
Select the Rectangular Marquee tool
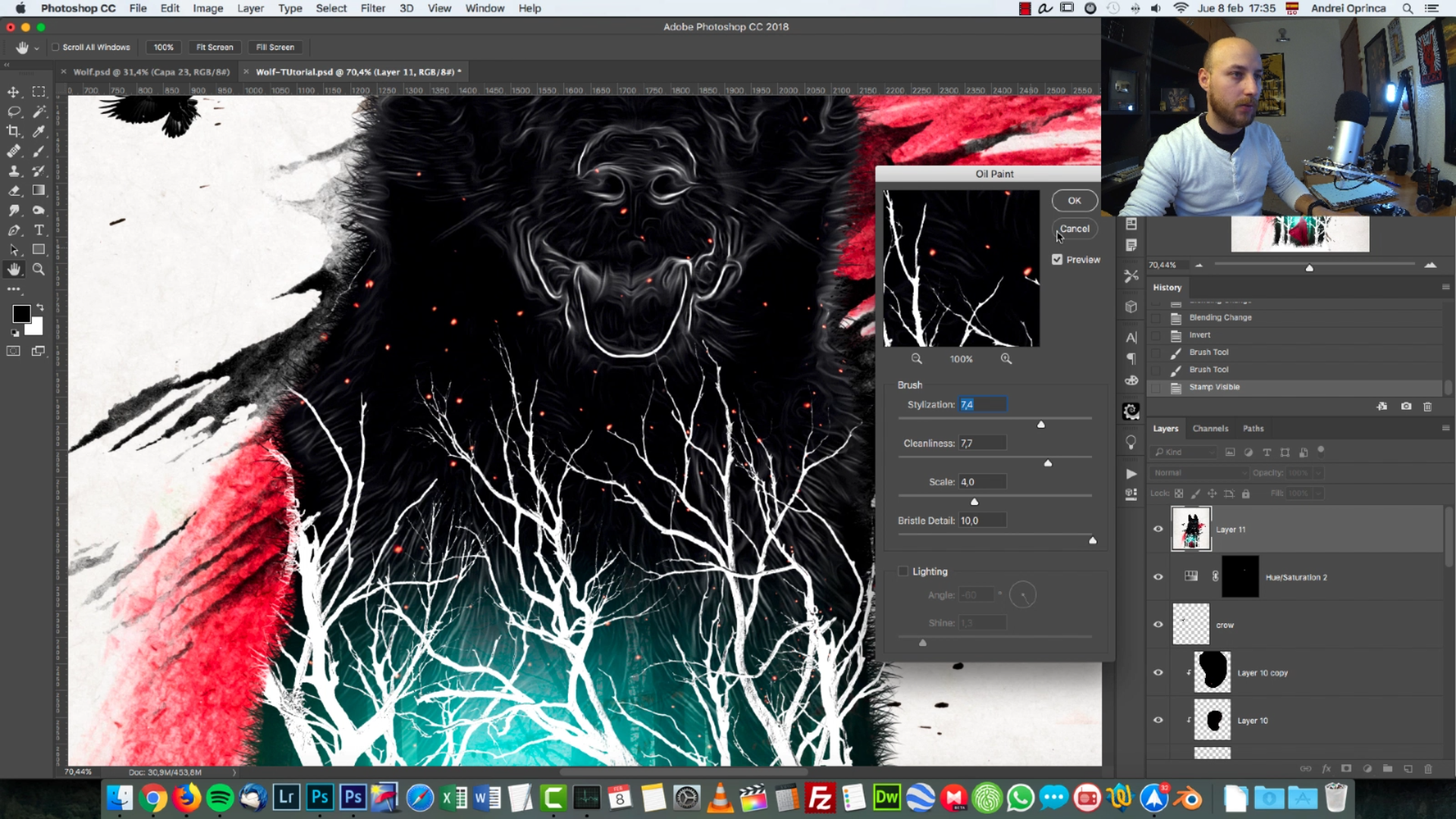point(39,92)
